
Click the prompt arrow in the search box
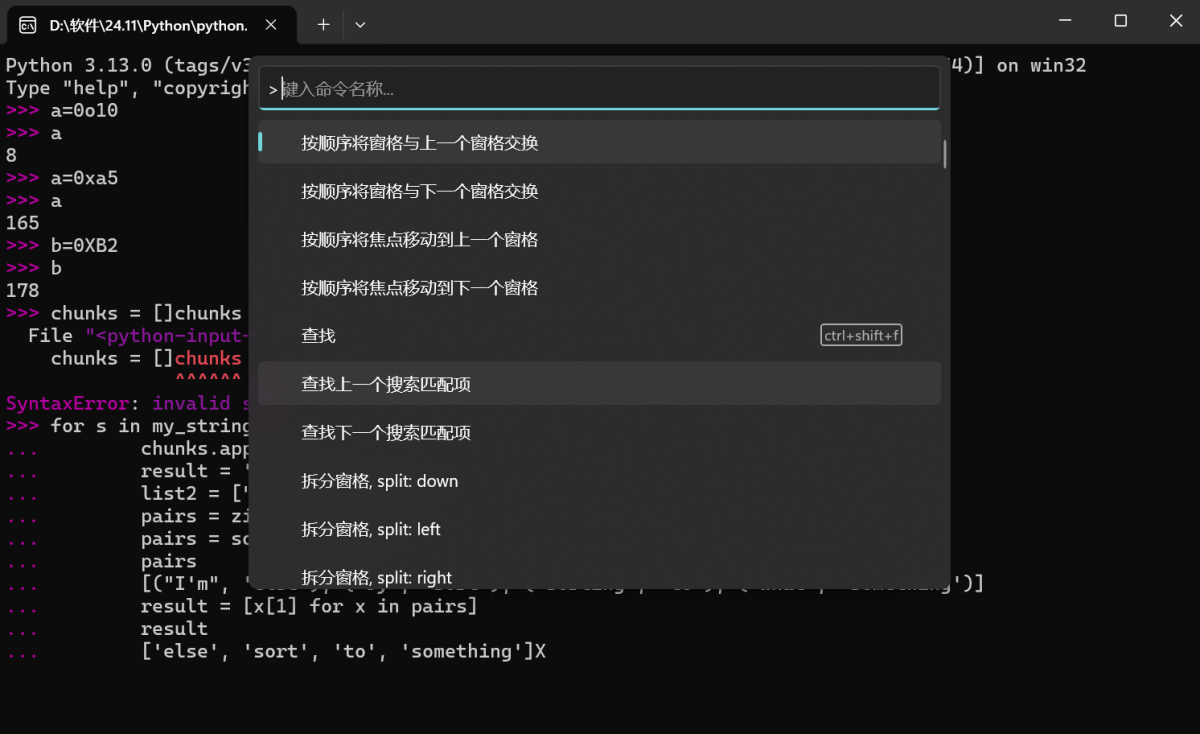coord(270,87)
